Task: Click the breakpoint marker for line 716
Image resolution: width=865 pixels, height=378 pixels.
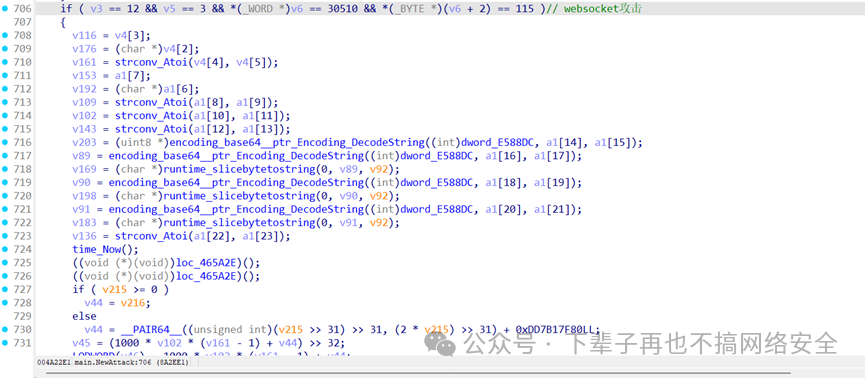Action: tap(5, 142)
